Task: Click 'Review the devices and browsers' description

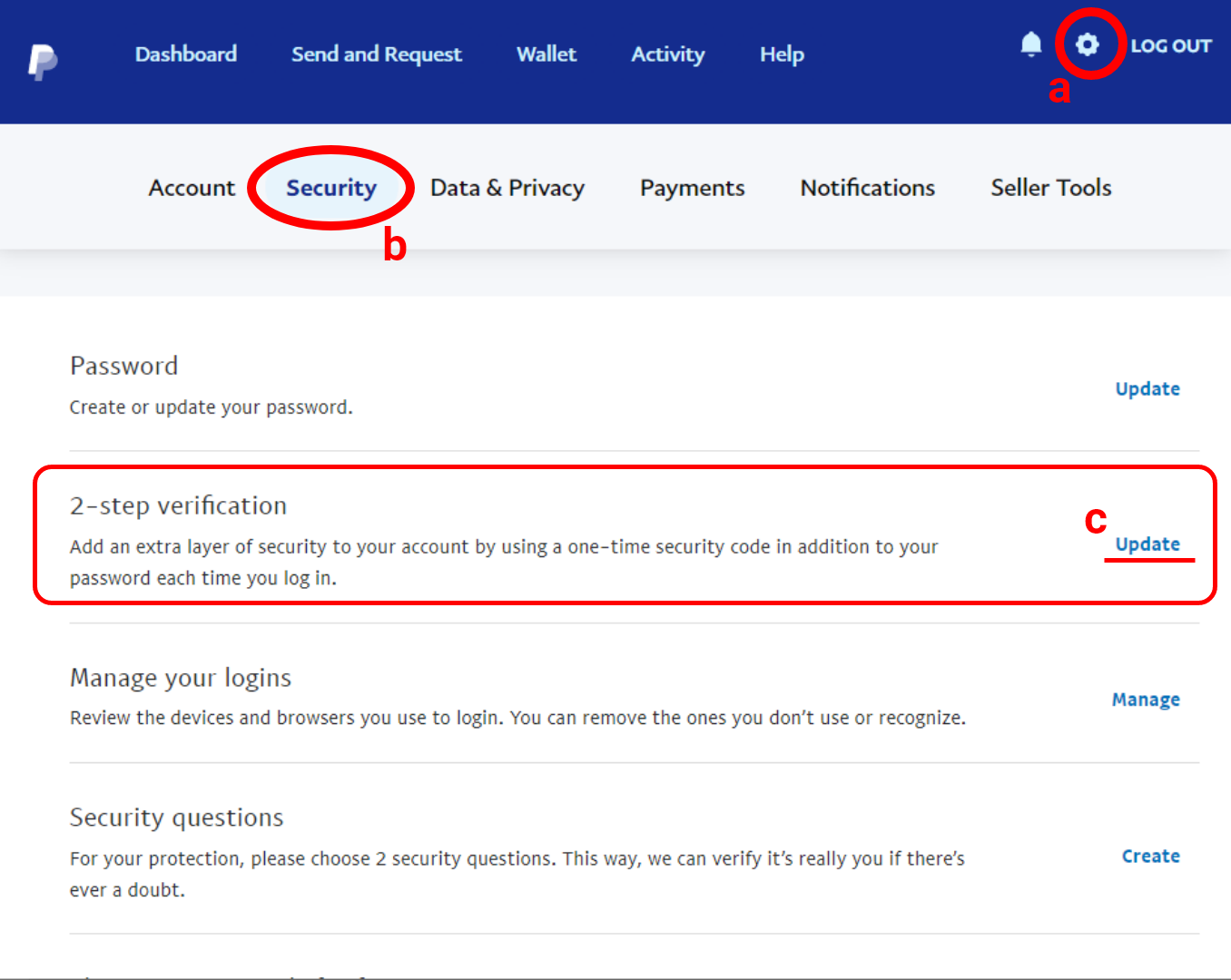Action: point(518,718)
